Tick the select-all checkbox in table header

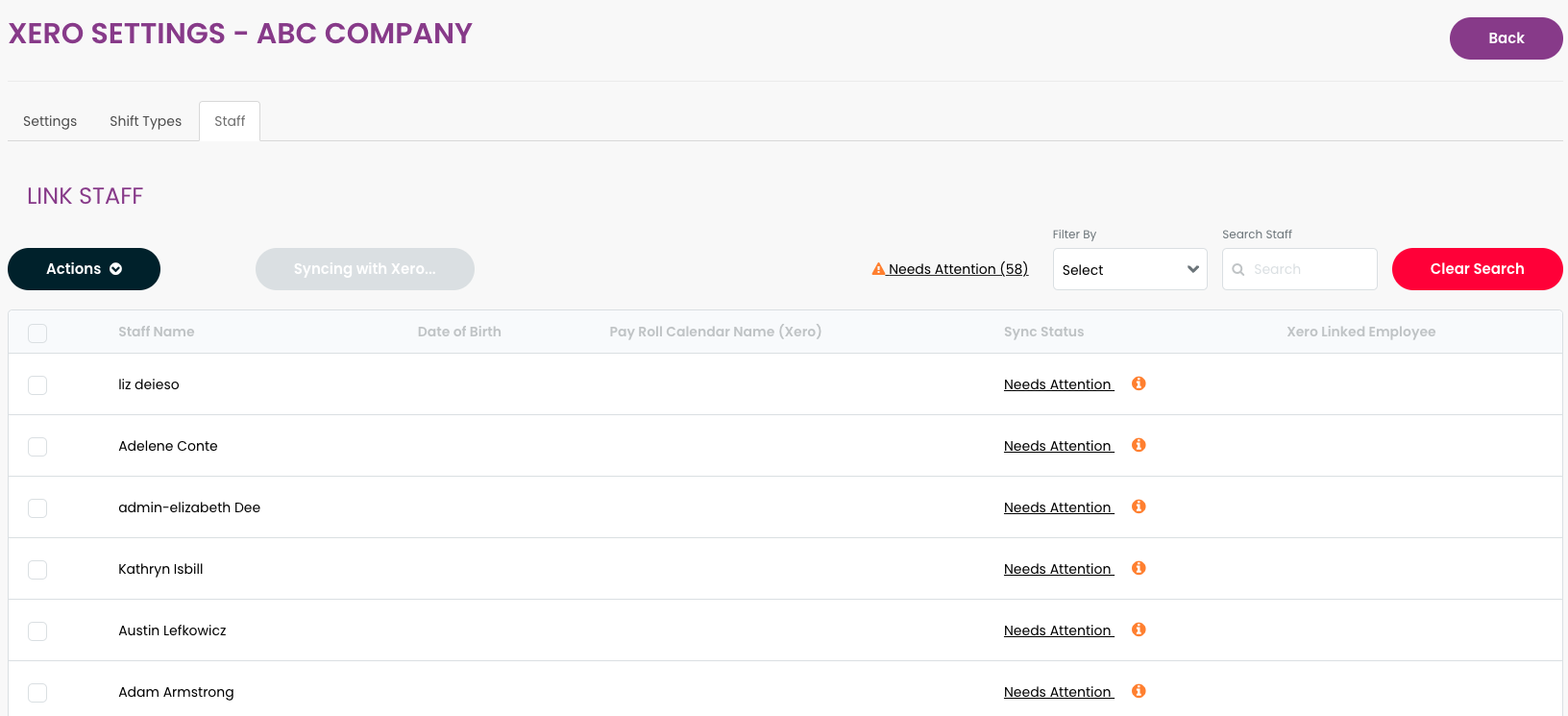37,333
